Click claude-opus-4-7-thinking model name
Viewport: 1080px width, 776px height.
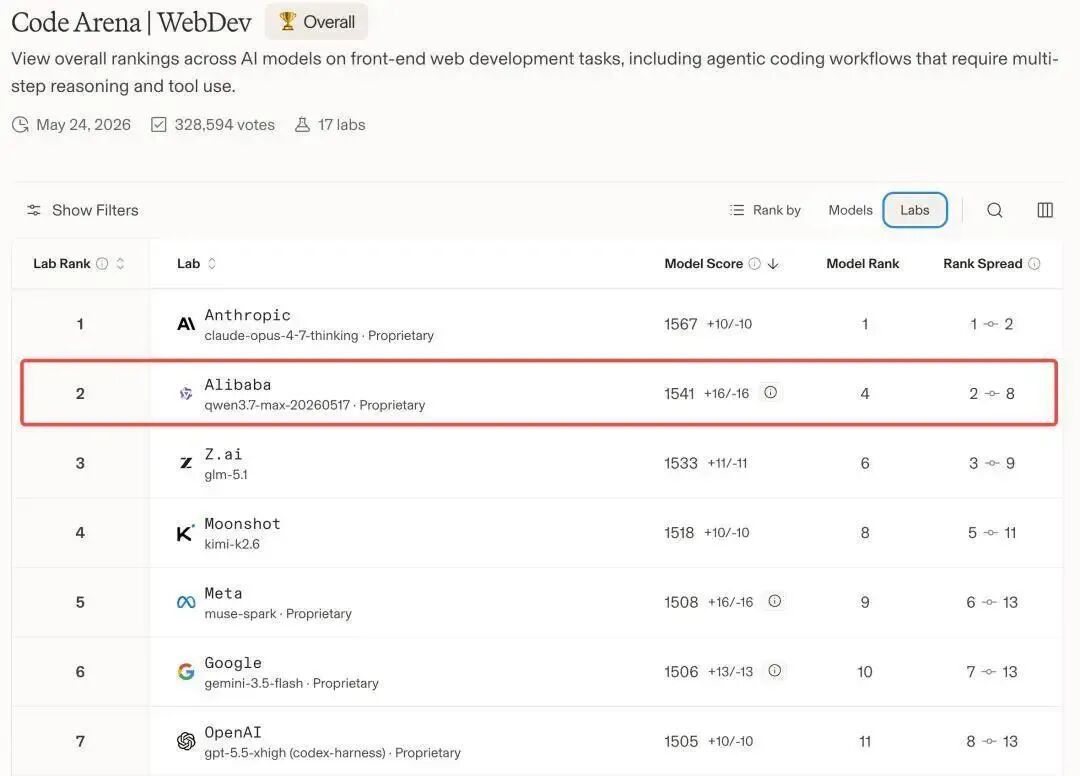pyautogui.click(x=281, y=335)
